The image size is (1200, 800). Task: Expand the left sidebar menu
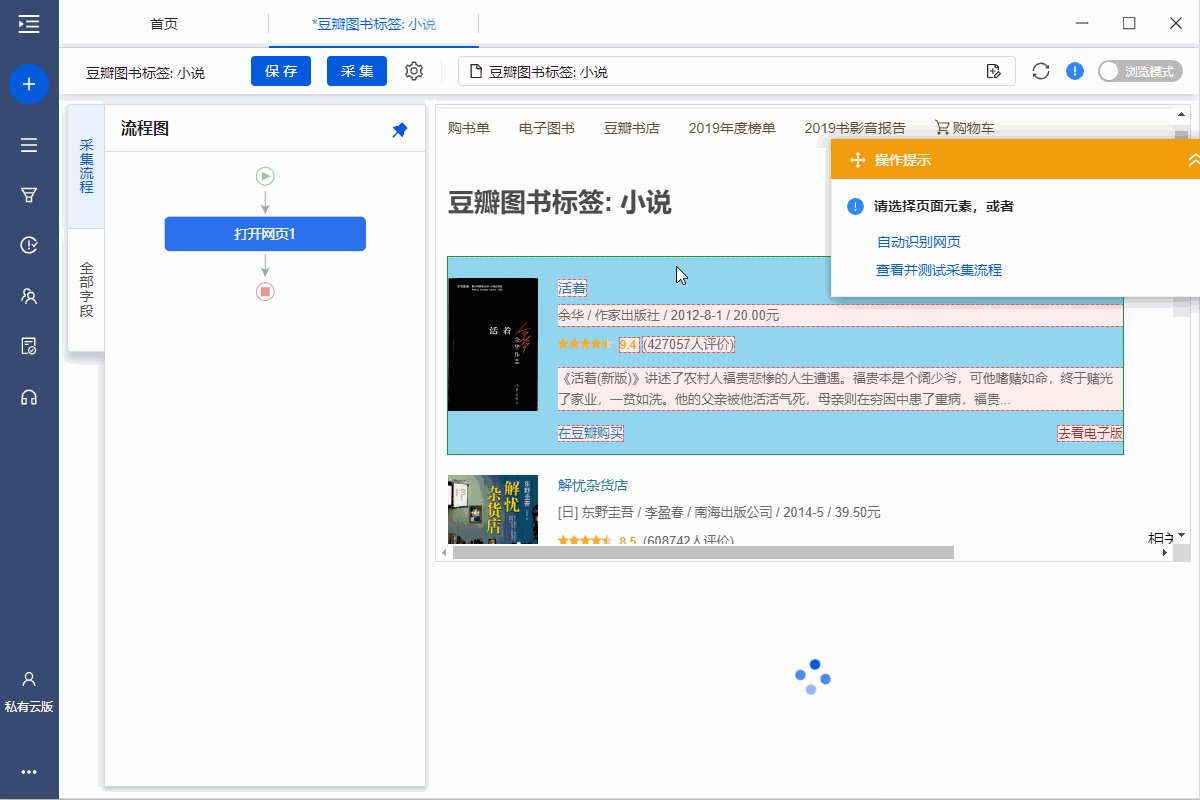(x=29, y=24)
